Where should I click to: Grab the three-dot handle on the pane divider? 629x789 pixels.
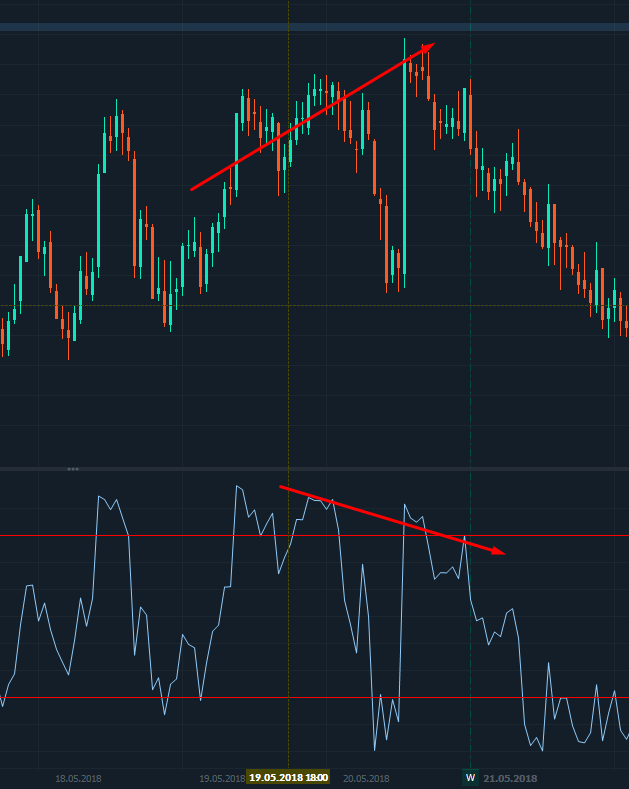coord(73,469)
